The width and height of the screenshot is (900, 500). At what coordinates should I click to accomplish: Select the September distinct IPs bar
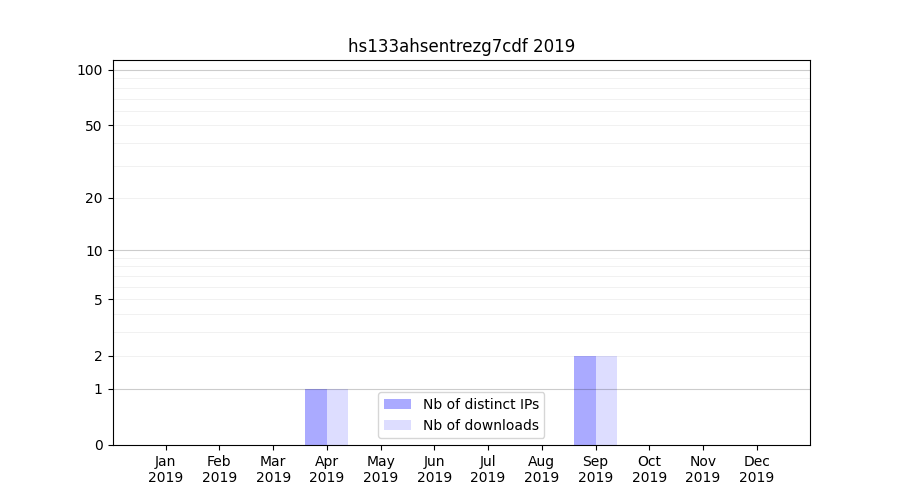(x=585, y=400)
